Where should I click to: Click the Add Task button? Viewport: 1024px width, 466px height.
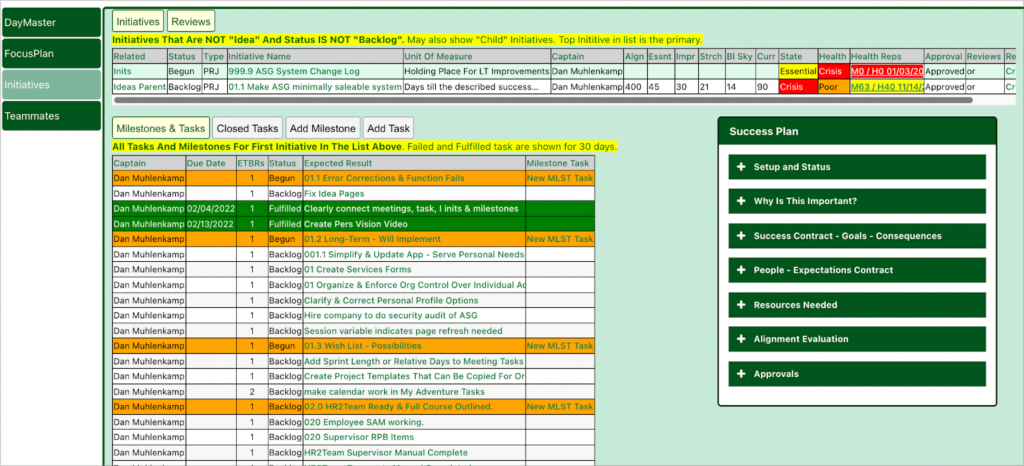387,128
